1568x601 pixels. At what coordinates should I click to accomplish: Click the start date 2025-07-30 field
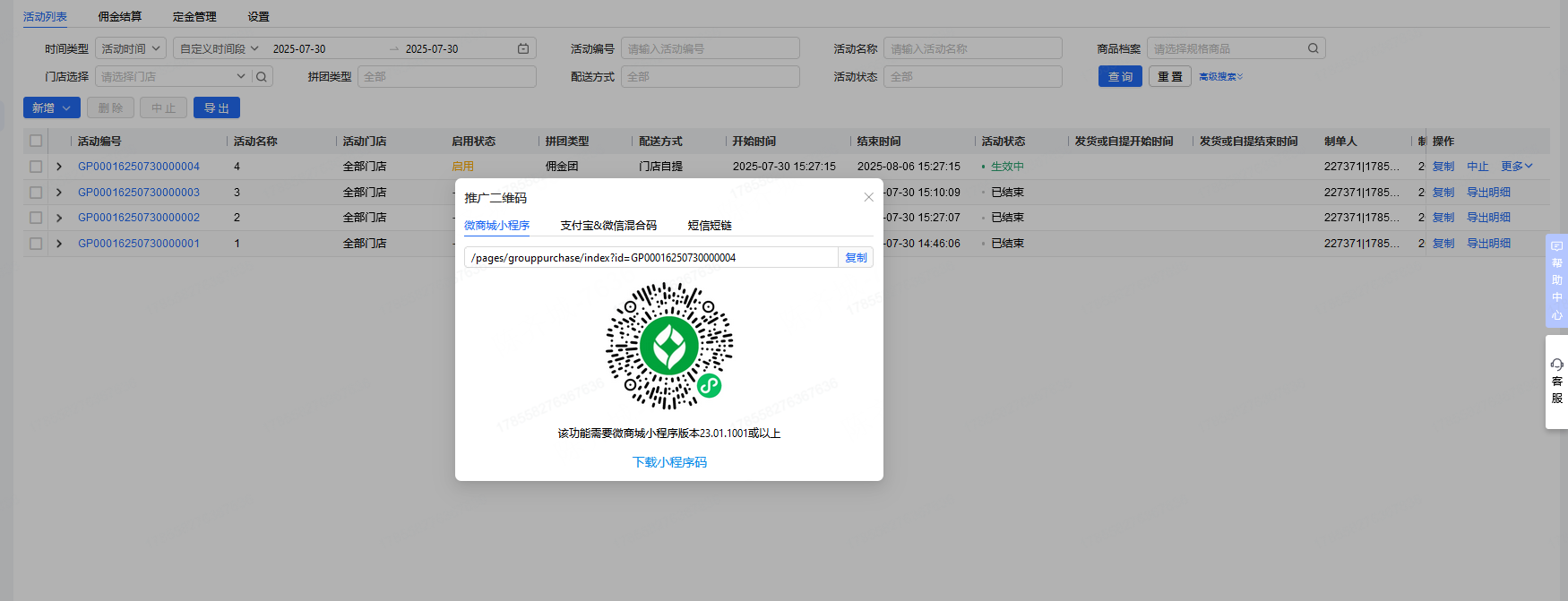[299, 48]
